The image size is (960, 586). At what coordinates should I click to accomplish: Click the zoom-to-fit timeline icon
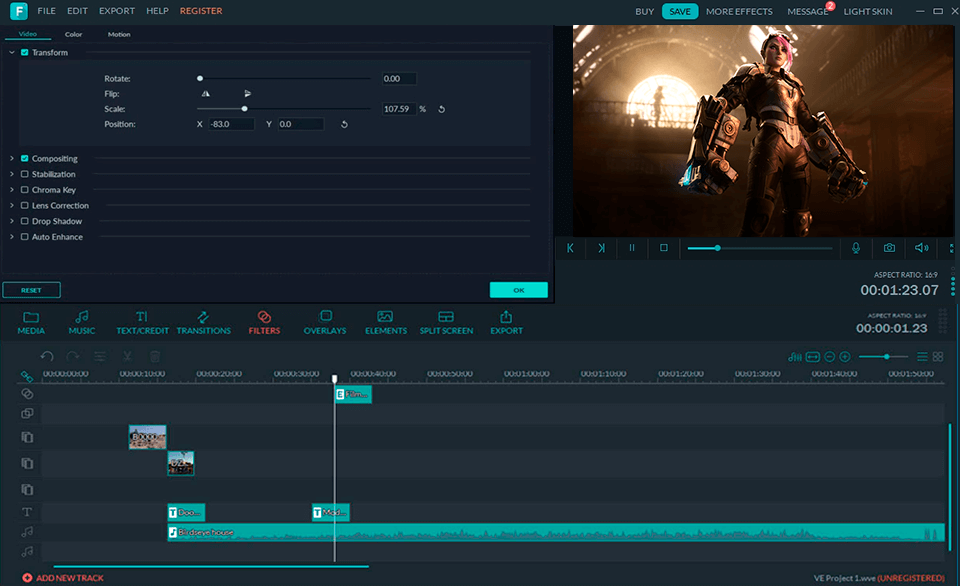[812, 356]
